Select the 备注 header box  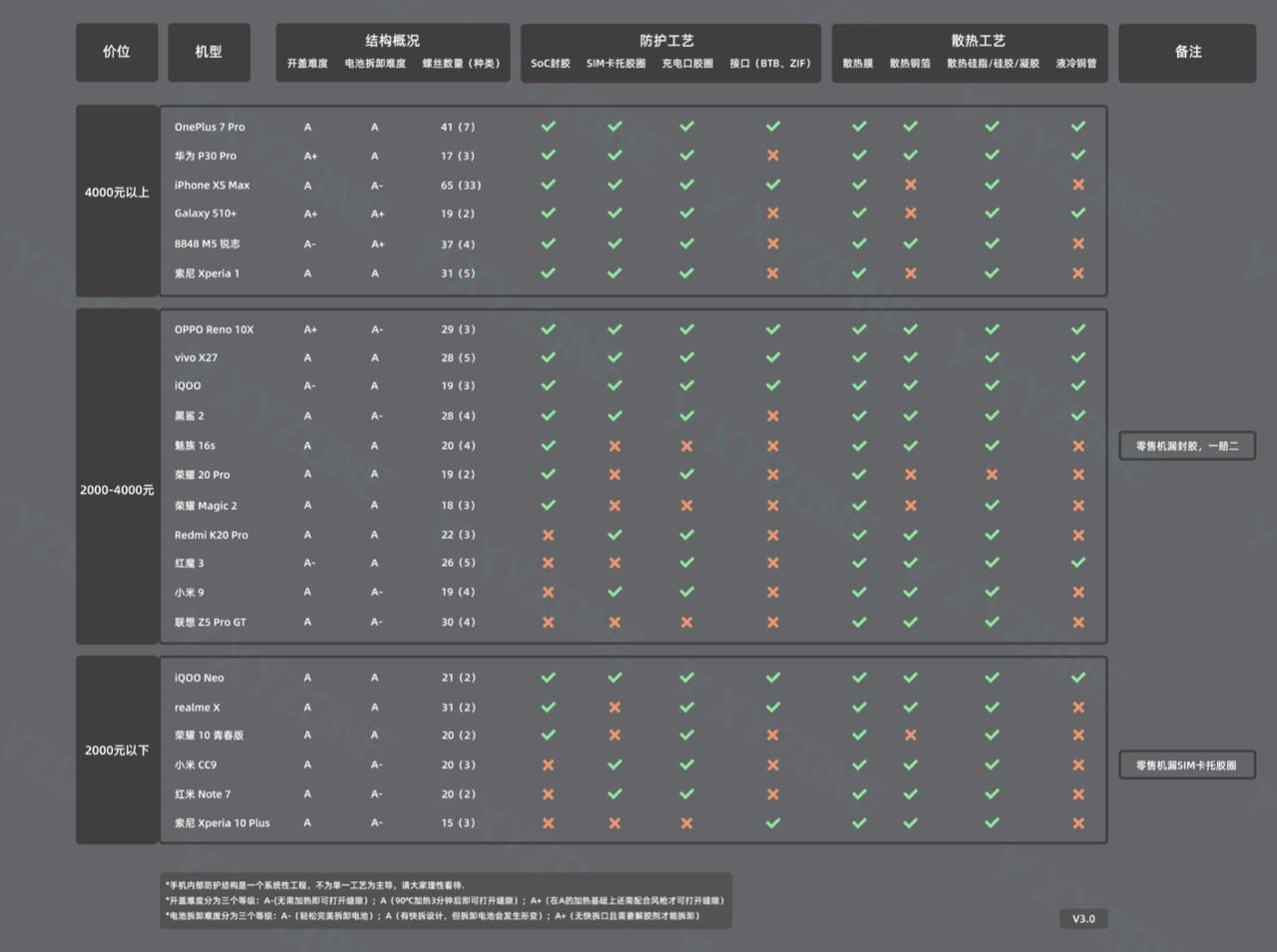1187,53
